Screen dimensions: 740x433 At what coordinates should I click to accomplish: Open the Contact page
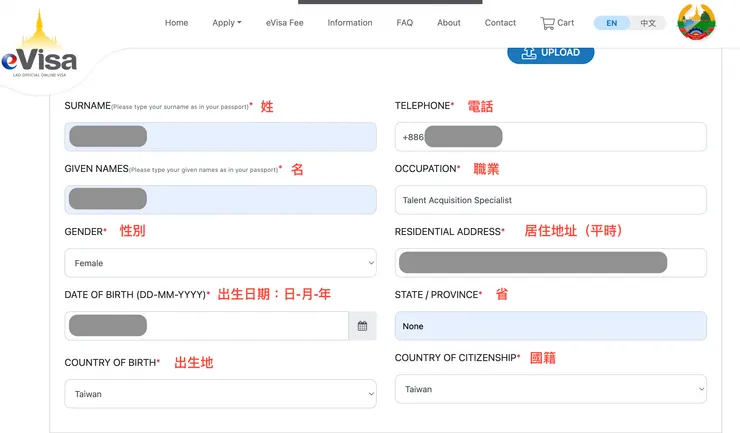pos(500,23)
